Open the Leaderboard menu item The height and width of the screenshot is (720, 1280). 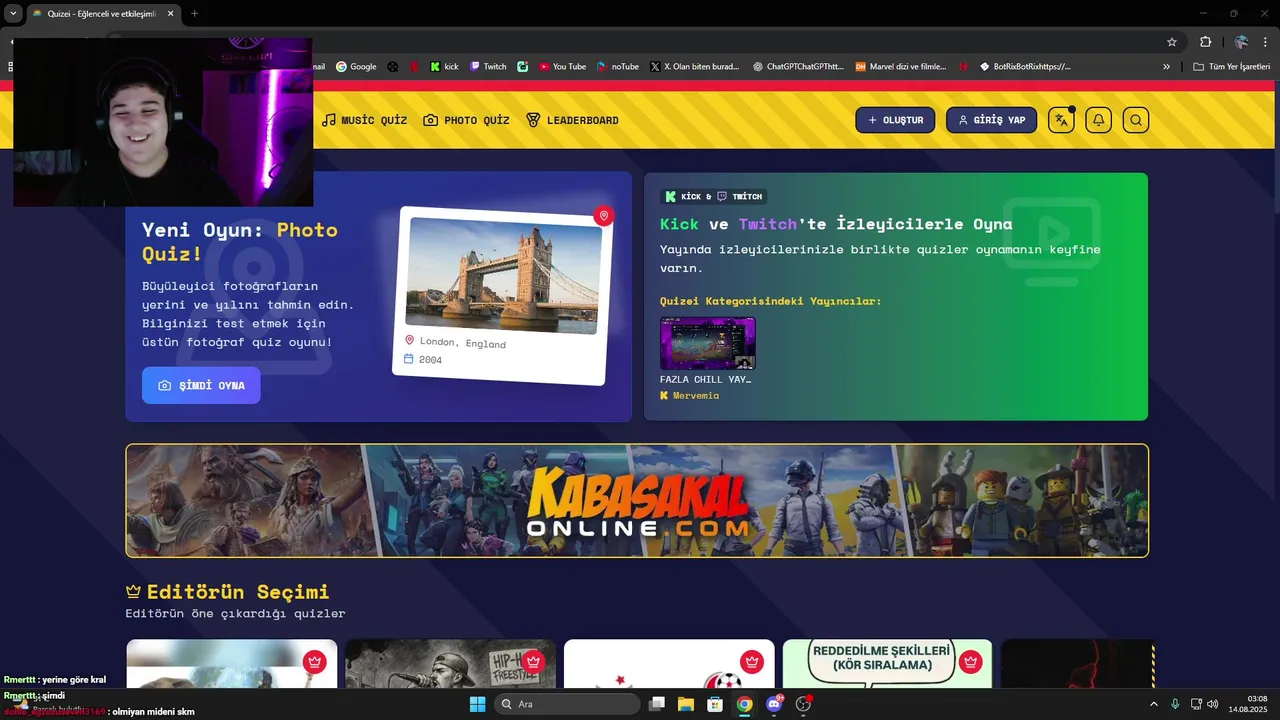coord(572,120)
